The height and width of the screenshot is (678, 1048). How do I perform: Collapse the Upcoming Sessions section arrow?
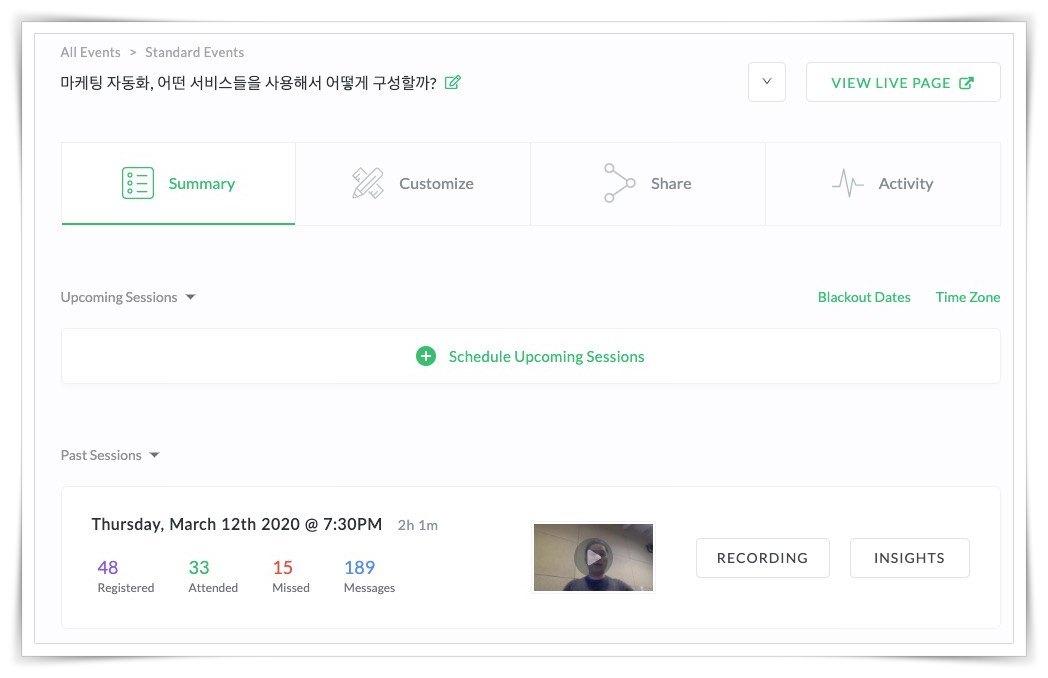pos(190,297)
